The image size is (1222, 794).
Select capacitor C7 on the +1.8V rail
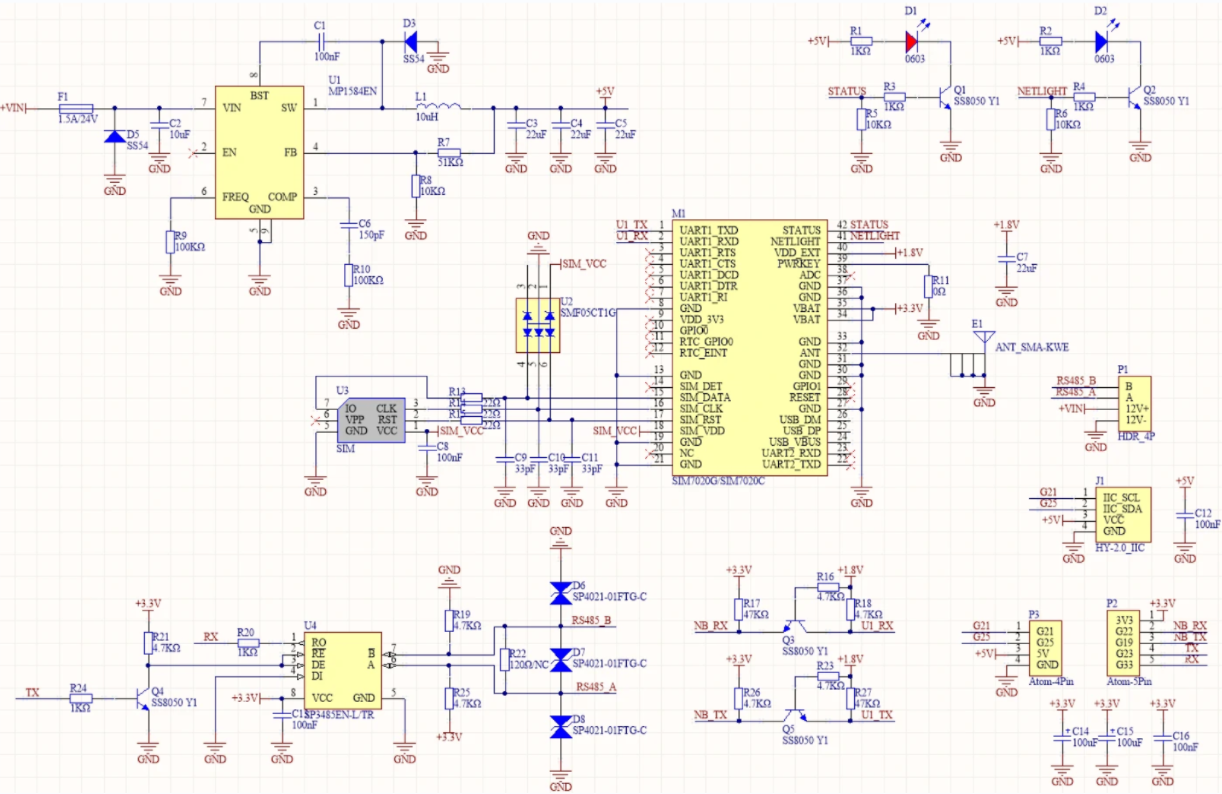point(1006,262)
